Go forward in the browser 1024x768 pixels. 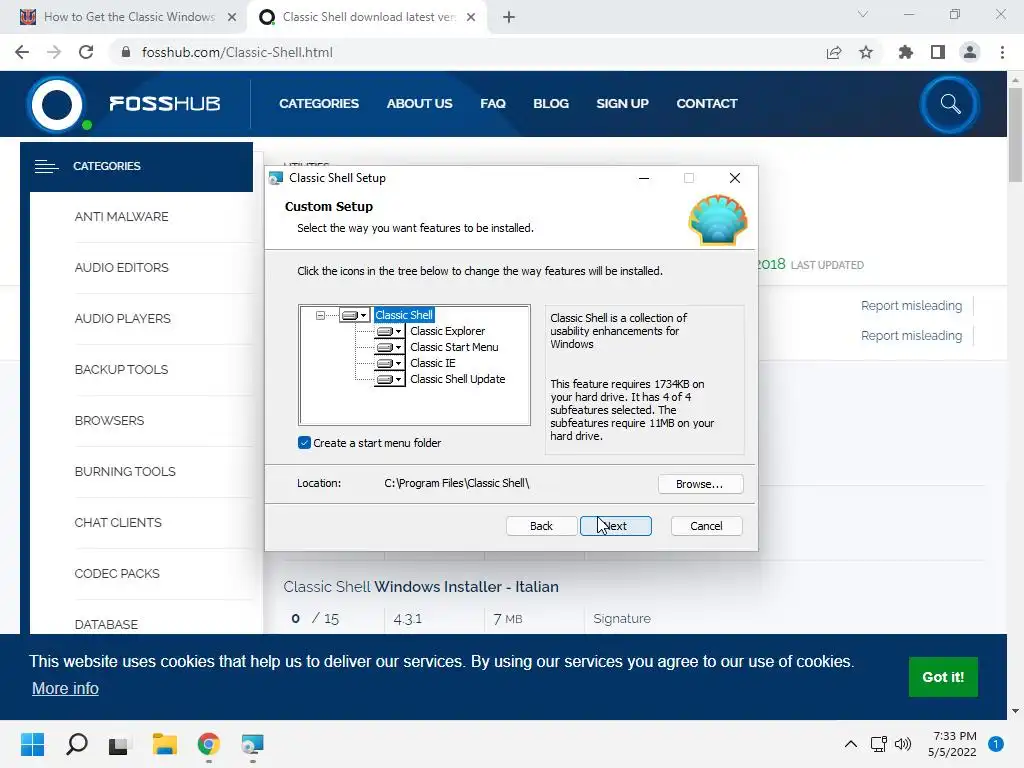coord(54,52)
